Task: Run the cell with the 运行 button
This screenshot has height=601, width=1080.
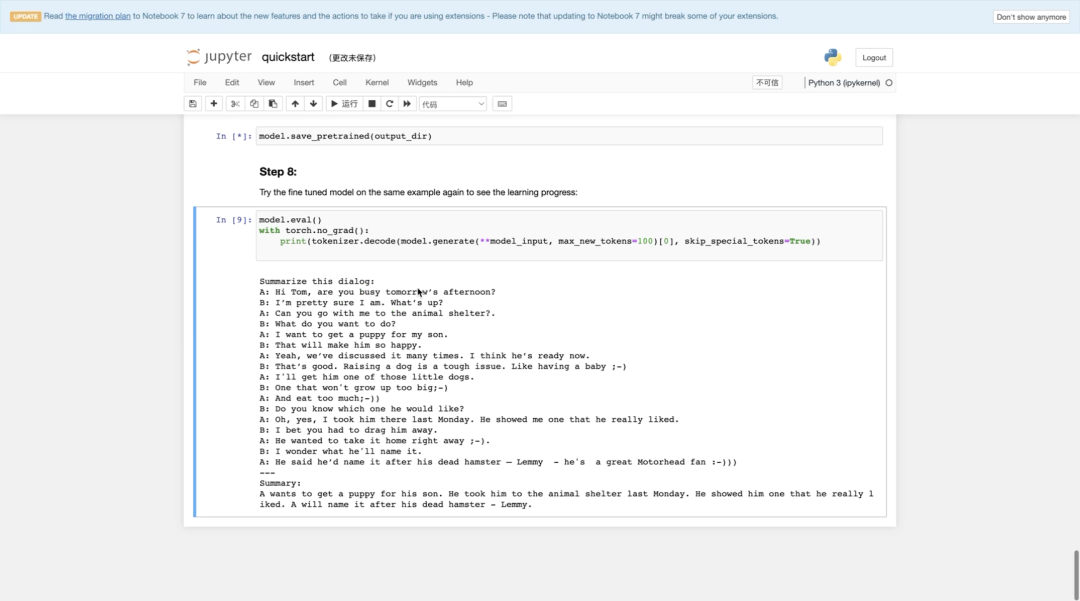Action: tap(344, 104)
